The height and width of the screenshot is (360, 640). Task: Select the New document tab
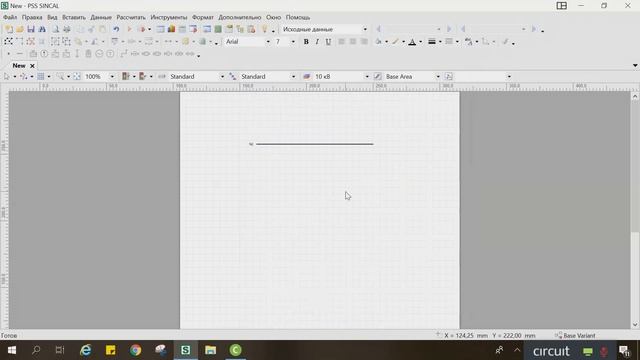pos(19,65)
